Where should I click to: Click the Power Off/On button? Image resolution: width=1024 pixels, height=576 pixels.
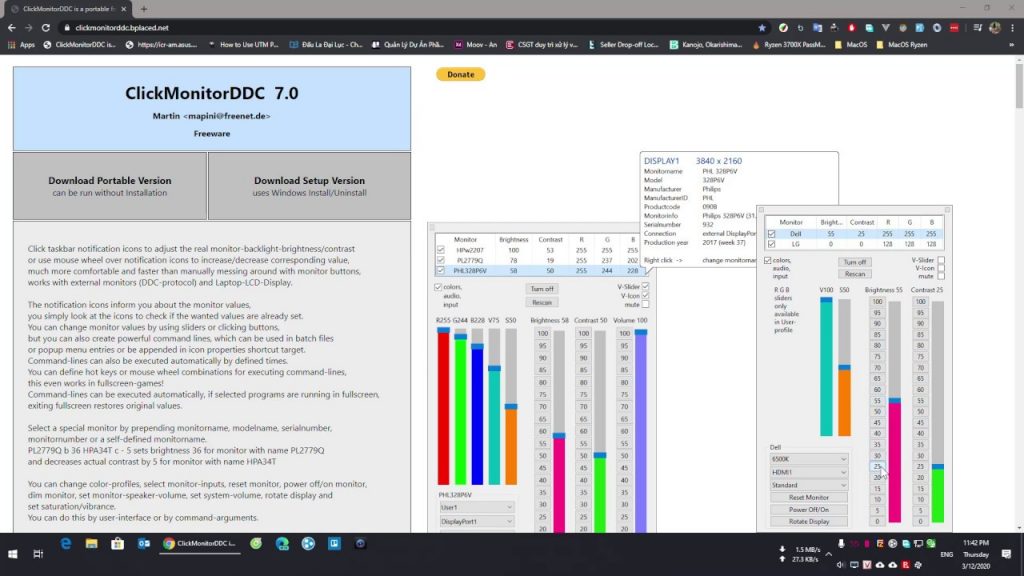pyautogui.click(x=808, y=509)
